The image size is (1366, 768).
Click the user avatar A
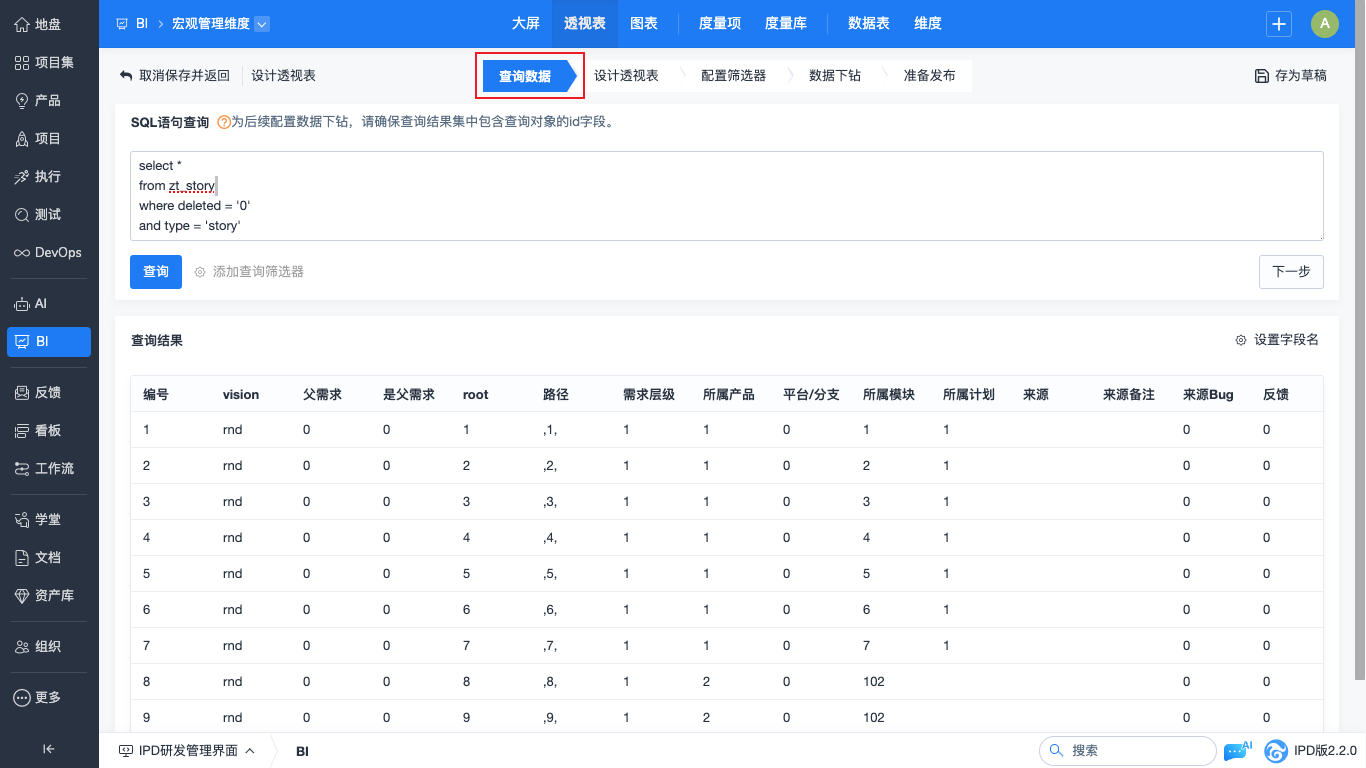(x=1324, y=24)
